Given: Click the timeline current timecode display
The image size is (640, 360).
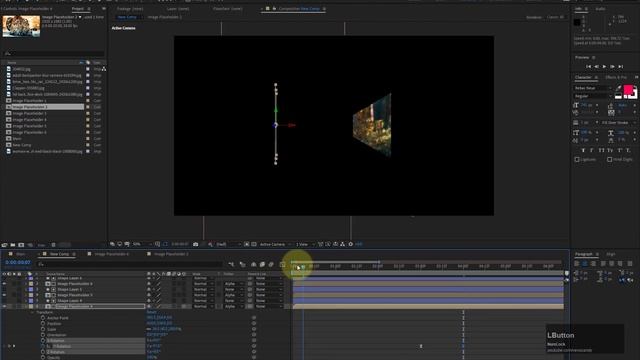Looking at the screenshot, I should [x=18, y=262].
